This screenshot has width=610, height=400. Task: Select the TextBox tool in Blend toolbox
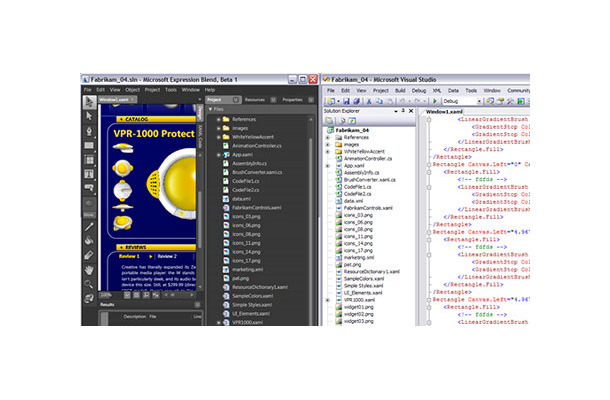(x=89, y=174)
